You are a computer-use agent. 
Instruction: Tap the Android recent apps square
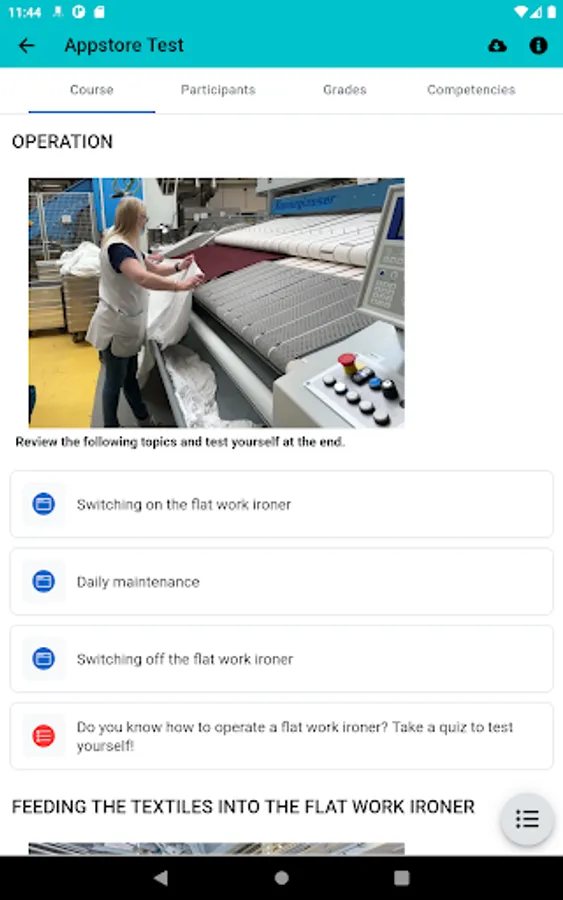(402, 878)
